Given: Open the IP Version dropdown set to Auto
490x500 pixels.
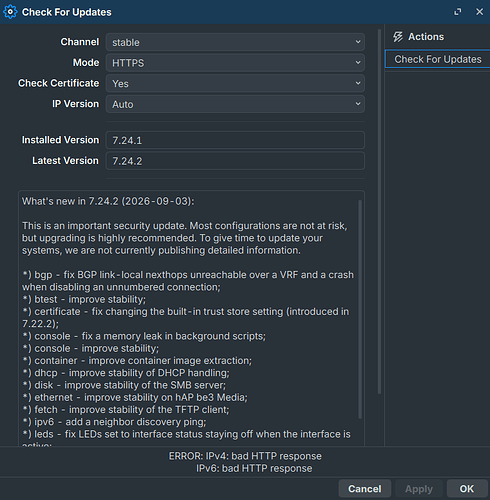Looking at the screenshot, I should (235, 104).
